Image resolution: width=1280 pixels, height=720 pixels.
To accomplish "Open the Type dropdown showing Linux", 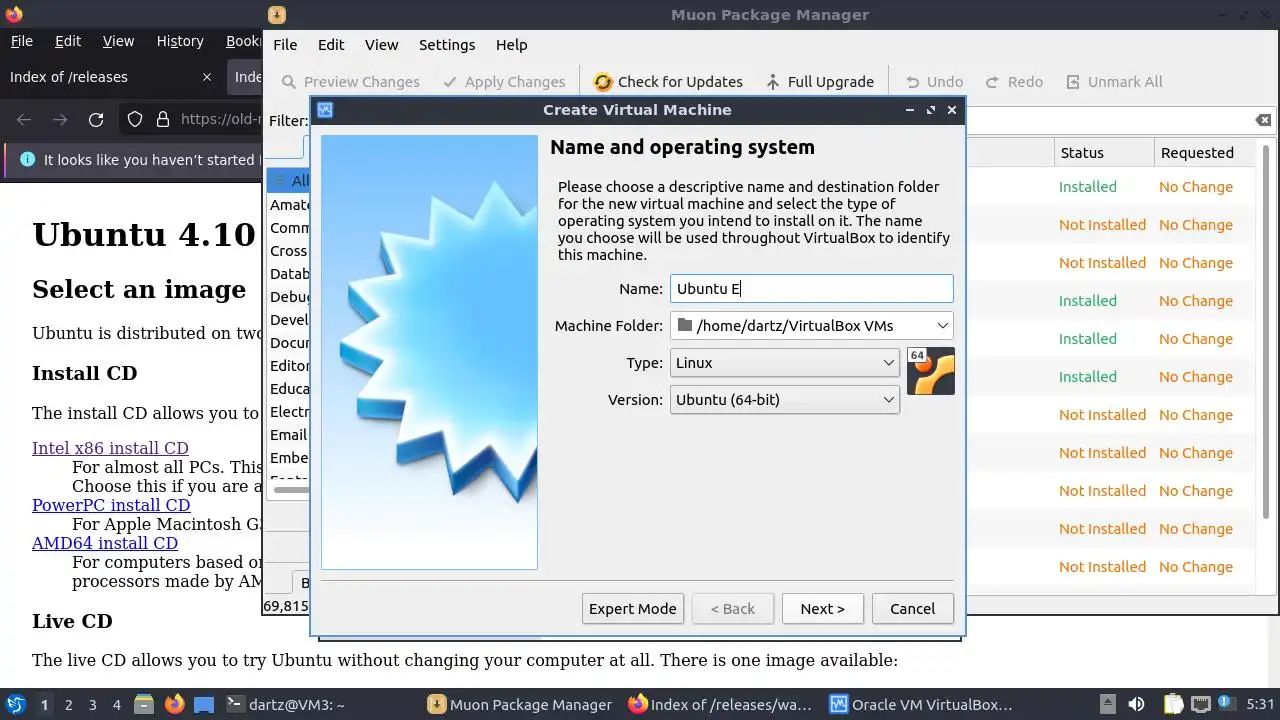I will 784,363.
